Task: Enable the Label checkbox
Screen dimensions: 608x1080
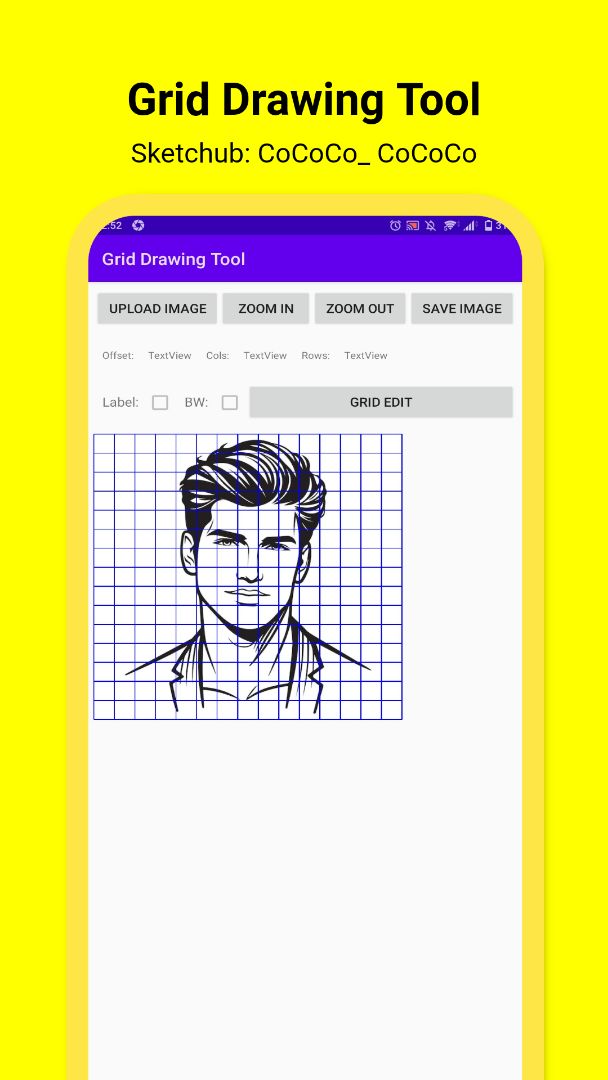Action: 160,403
